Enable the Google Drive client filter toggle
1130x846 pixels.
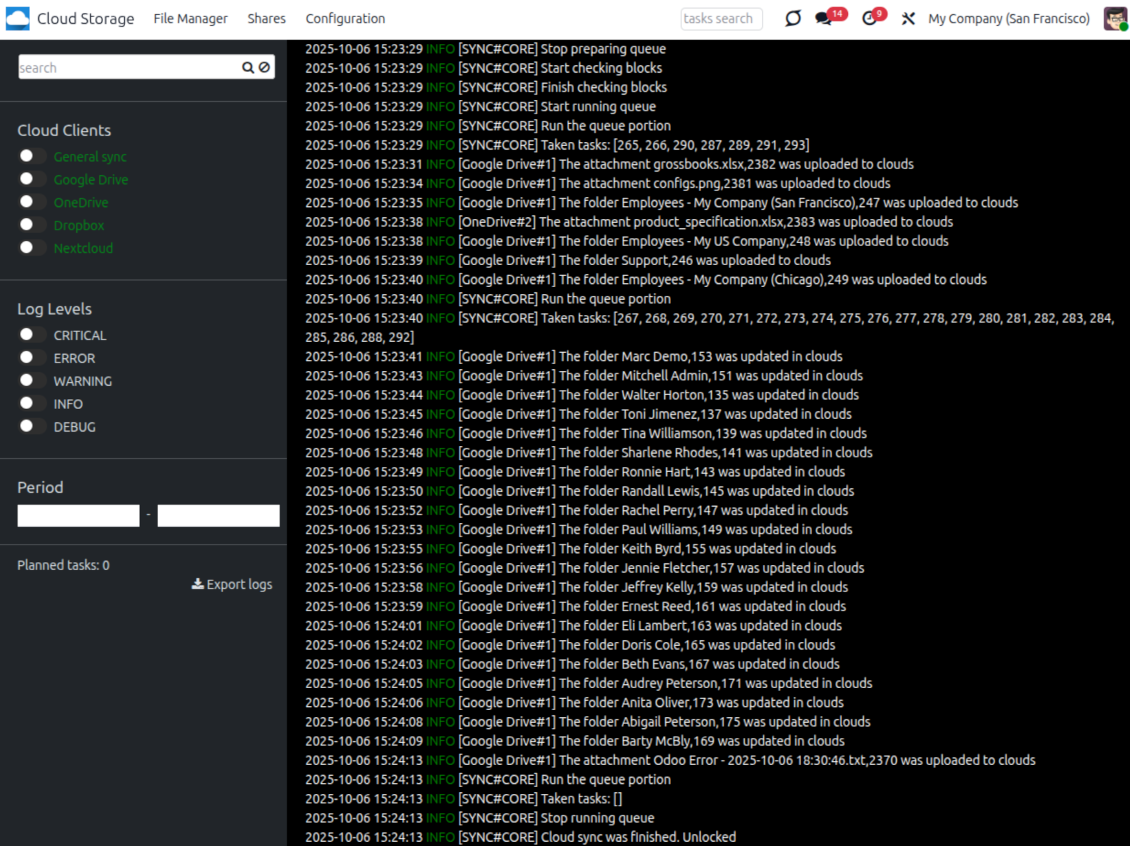pyautogui.click(x=32, y=179)
